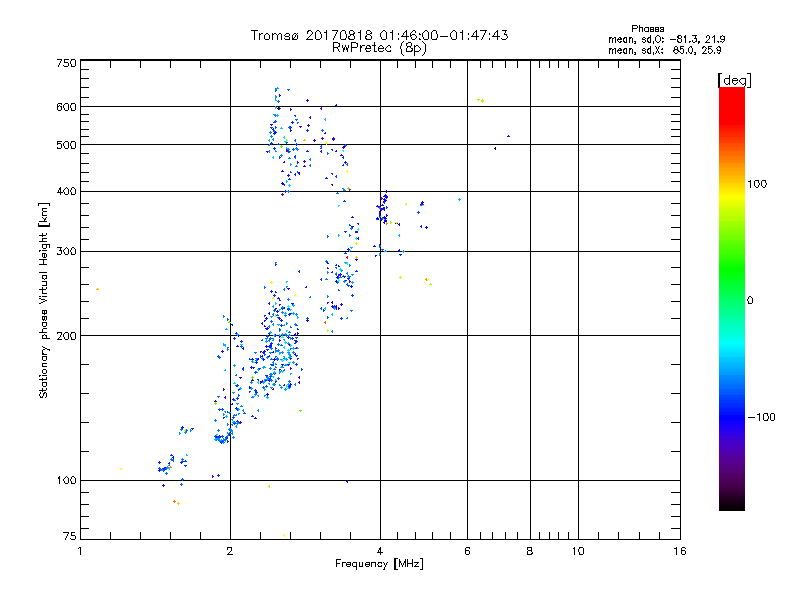Click the '750' y-axis tick label
The height and width of the screenshot is (600, 800).
66,63
